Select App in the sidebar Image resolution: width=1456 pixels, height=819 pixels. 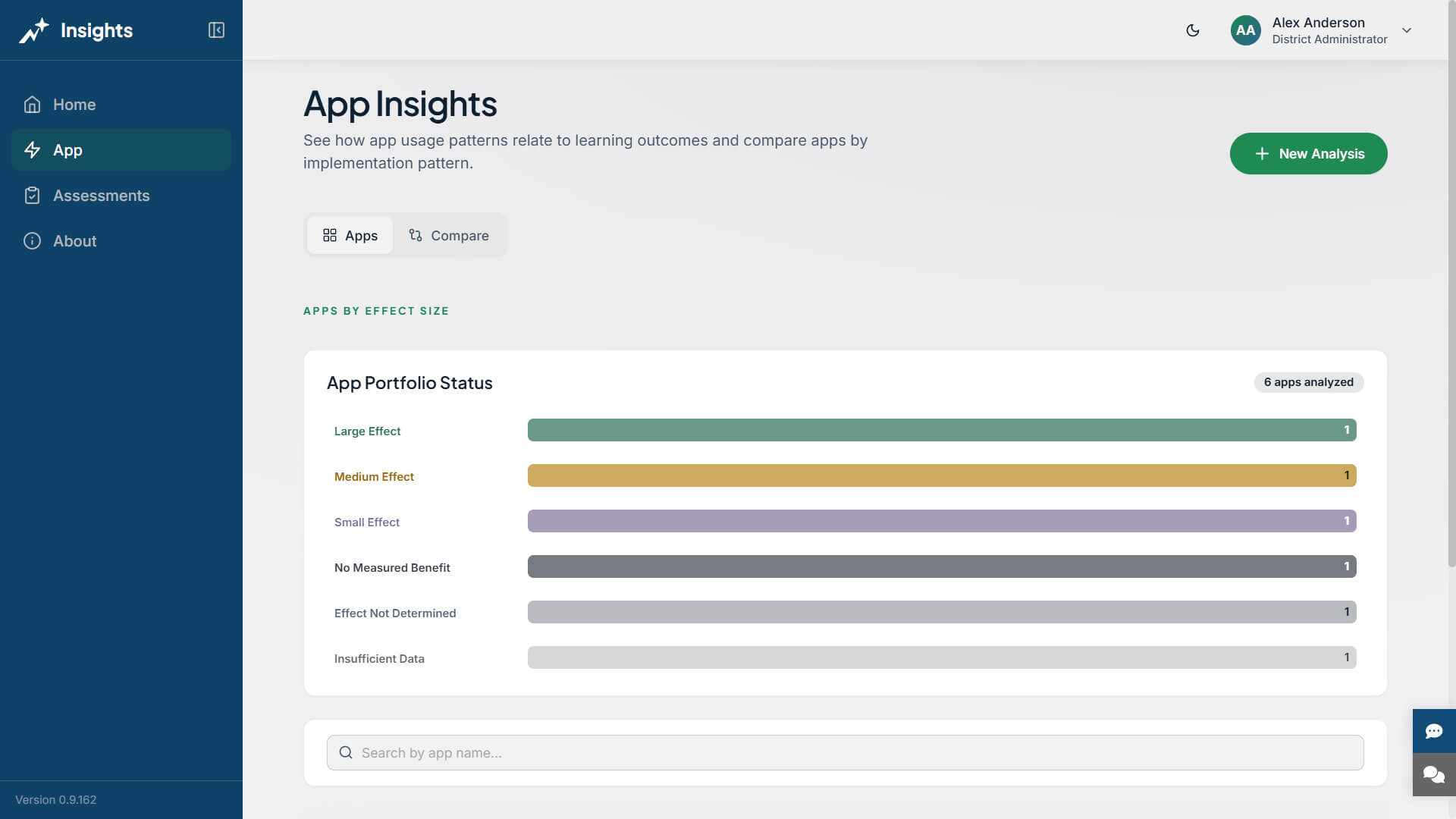pos(121,150)
